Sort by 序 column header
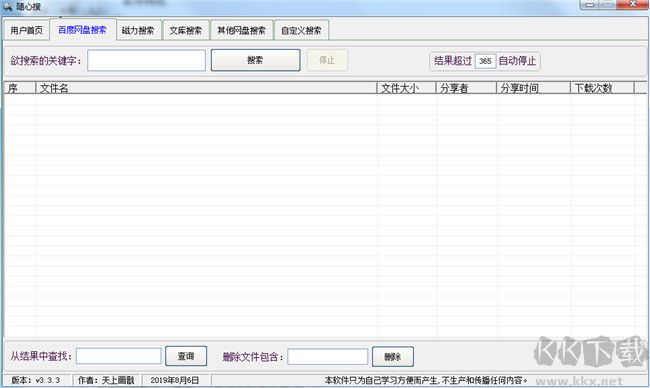 point(19,88)
